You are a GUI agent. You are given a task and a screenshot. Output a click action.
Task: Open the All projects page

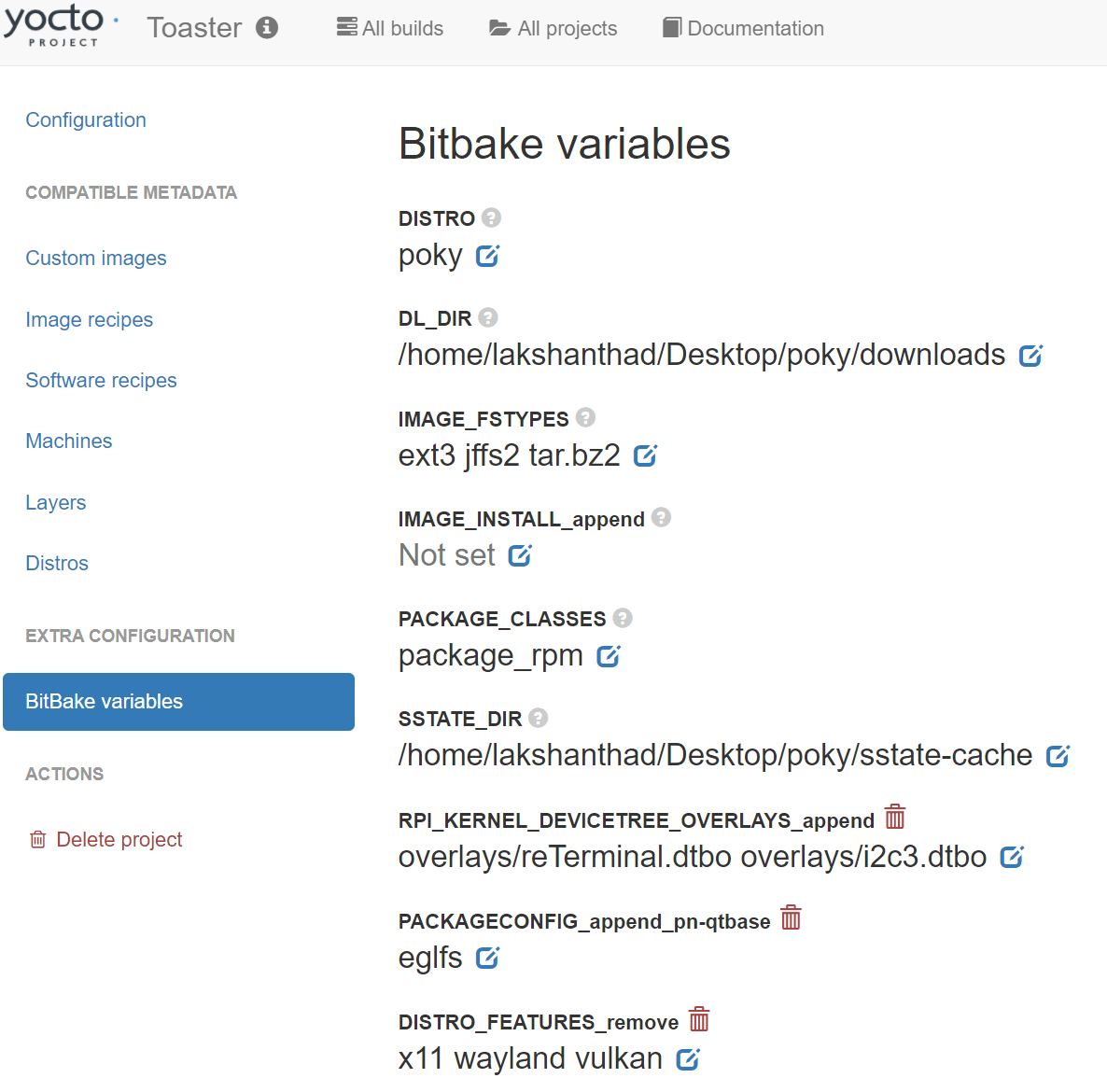click(553, 28)
